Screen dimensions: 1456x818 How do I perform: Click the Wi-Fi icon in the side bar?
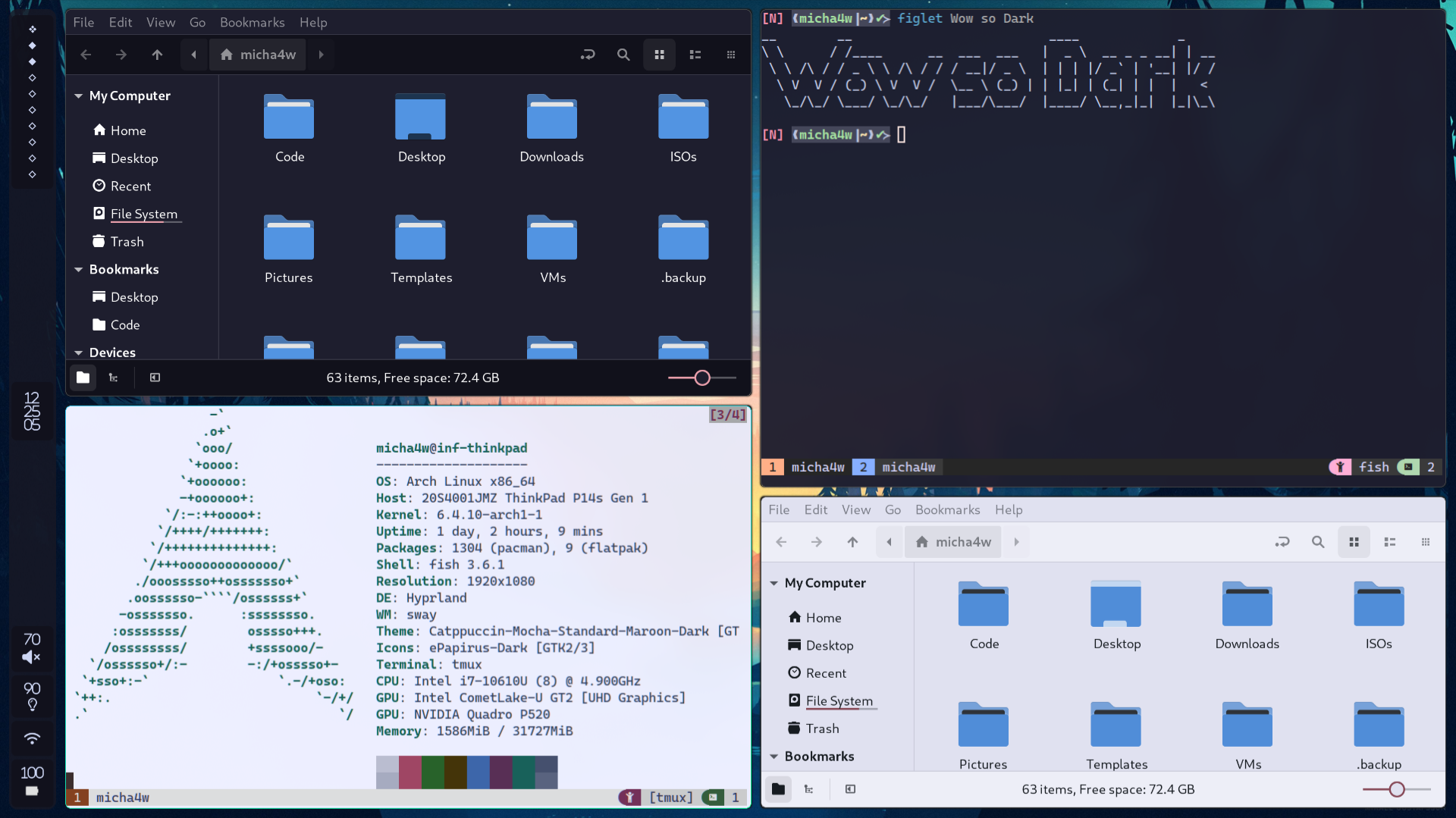tap(31, 738)
